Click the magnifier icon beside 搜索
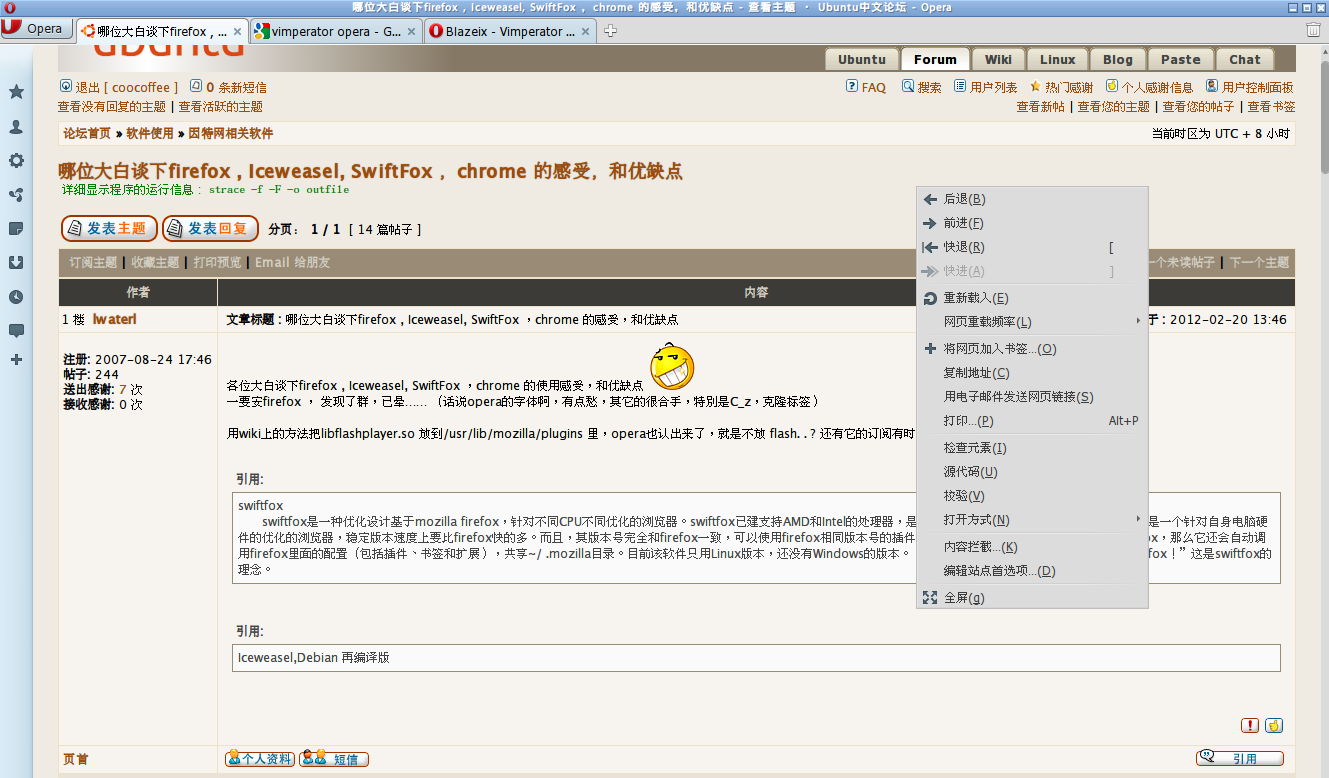The width and height of the screenshot is (1329, 778). (908, 86)
